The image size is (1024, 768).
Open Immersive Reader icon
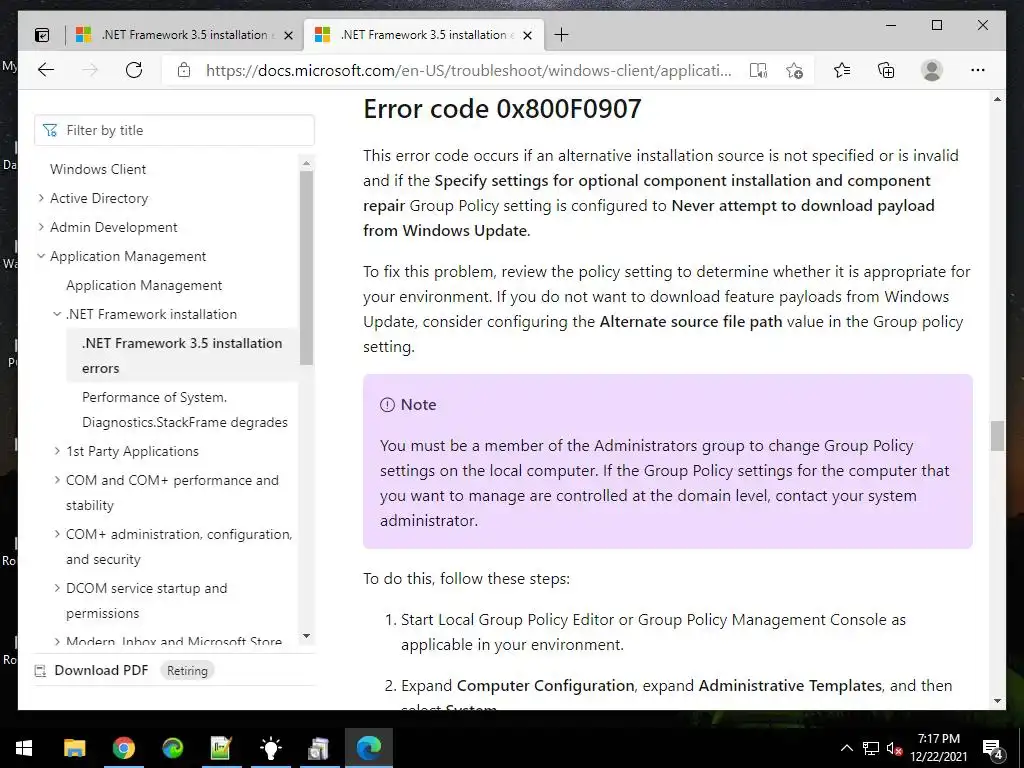click(x=758, y=70)
